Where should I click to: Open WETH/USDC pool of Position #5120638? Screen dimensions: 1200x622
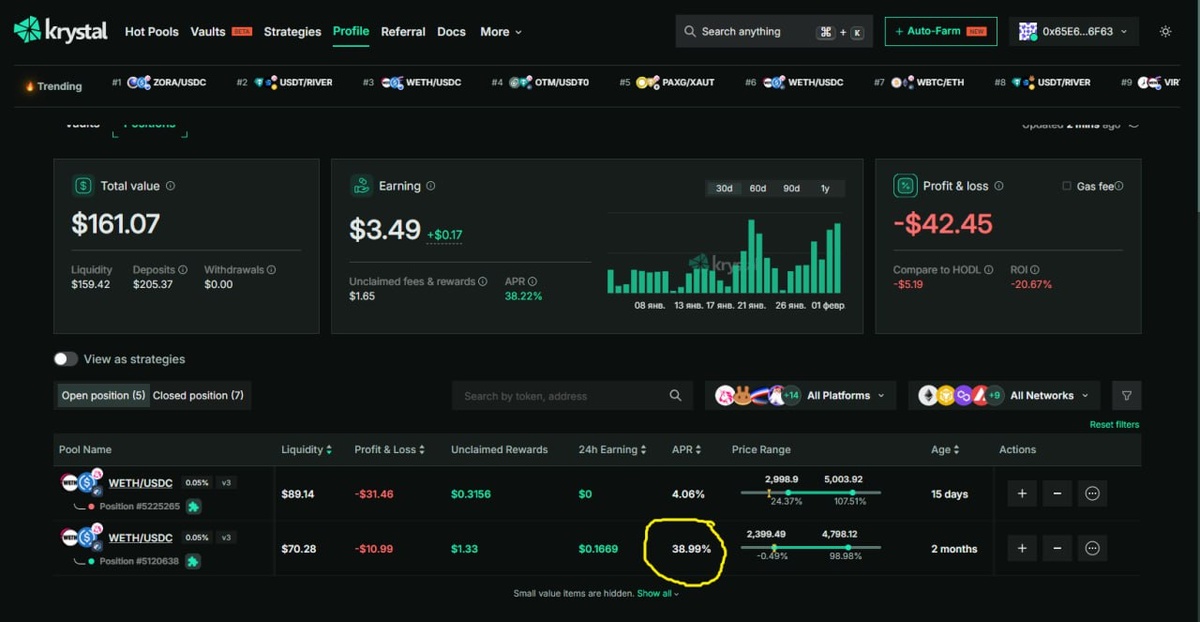140,538
